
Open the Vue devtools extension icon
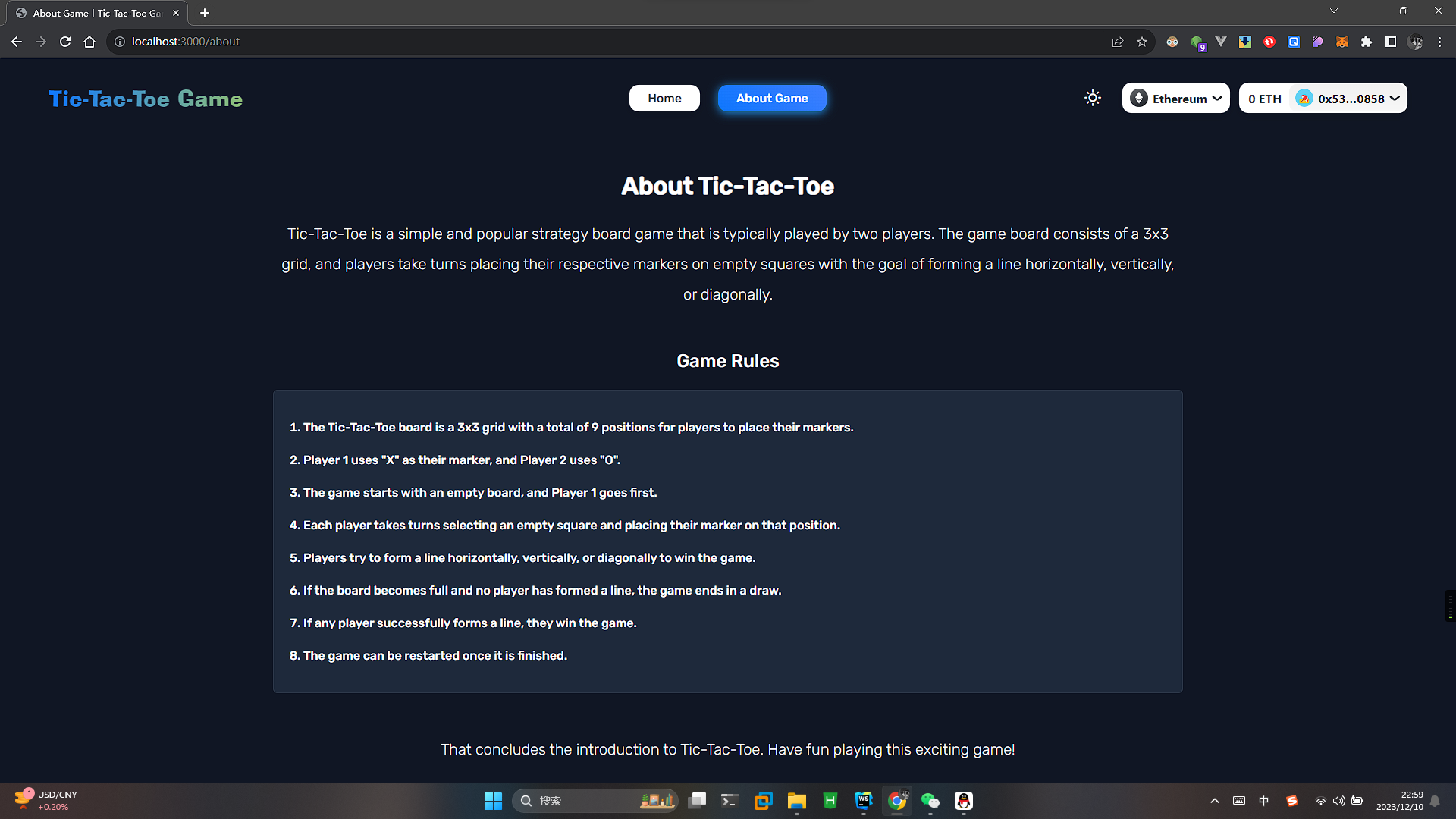pos(1220,42)
